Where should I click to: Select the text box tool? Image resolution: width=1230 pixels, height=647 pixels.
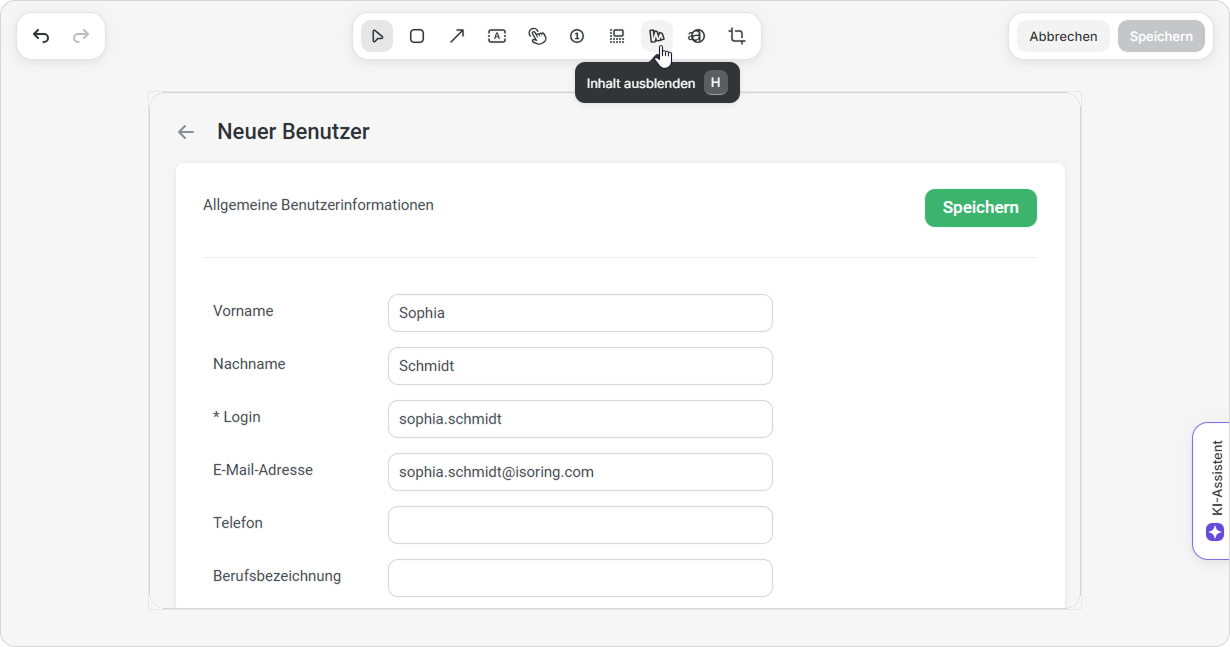pyautogui.click(x=497, y=36)
